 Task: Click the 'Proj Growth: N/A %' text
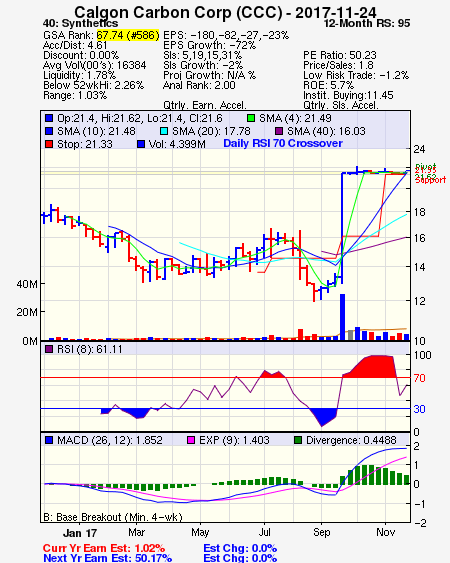pos(209,75)
